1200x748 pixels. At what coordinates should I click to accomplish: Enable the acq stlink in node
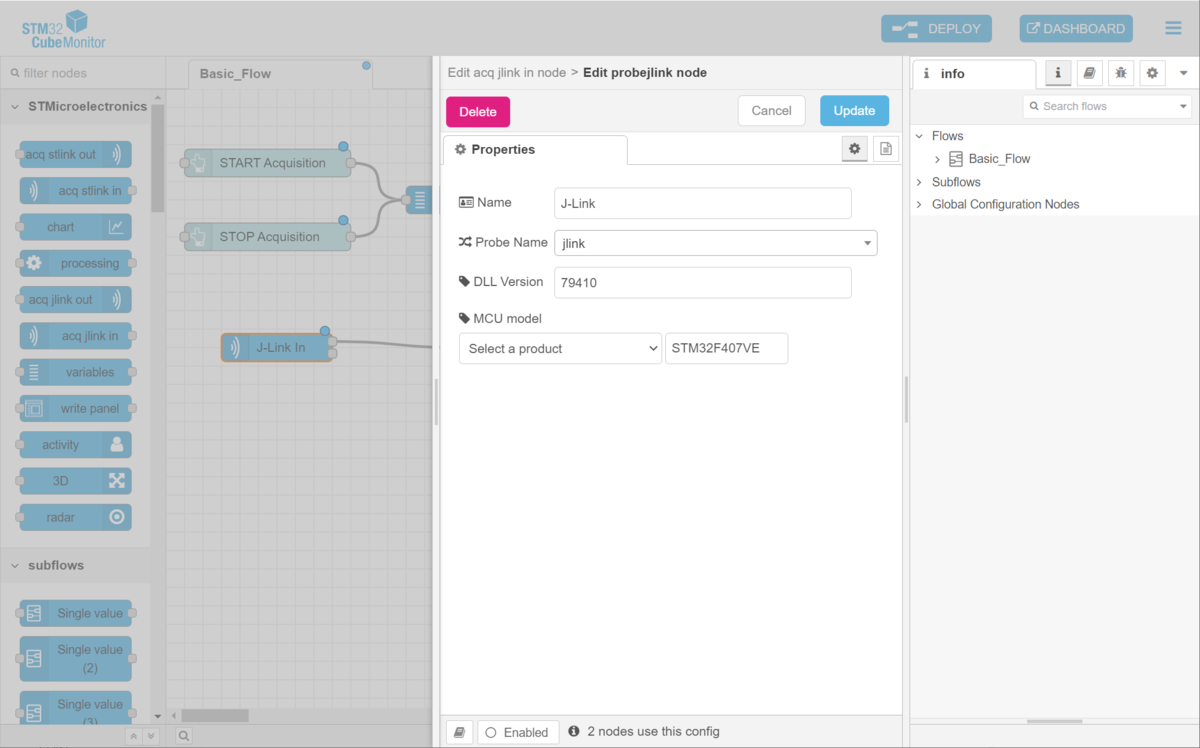[x=74, y=190]
